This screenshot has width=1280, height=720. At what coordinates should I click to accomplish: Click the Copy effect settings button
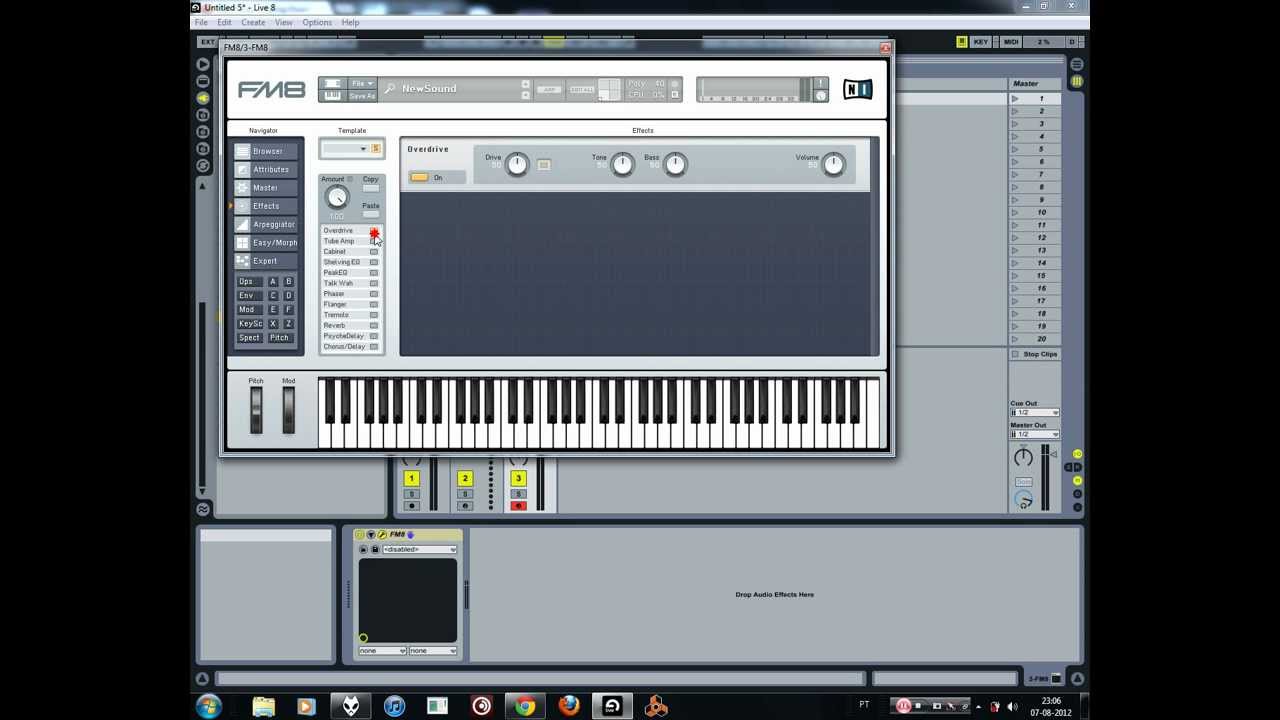point(371,188)
